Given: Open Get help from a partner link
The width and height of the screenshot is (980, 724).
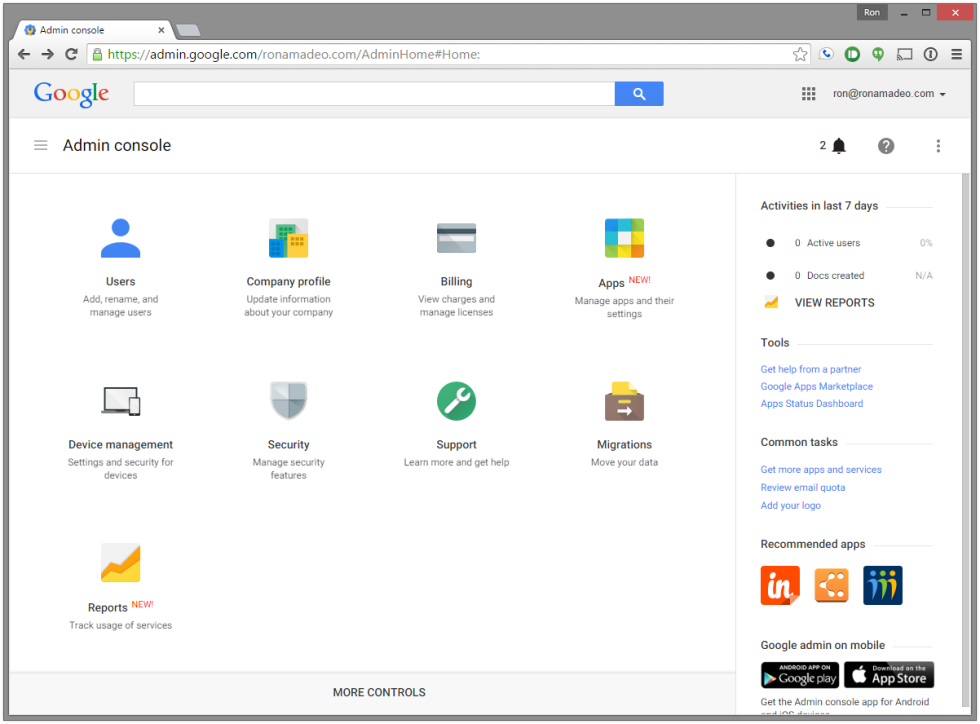Looking at the screenshot, I should tap(810, 370).
